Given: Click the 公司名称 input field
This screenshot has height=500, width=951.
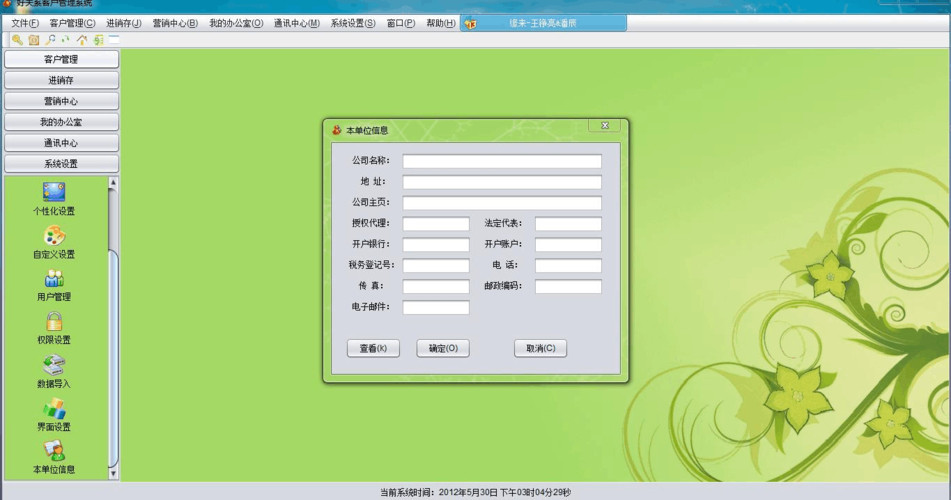Looking at the screenshot, I should pyautogui.click(x=502, y=161).
